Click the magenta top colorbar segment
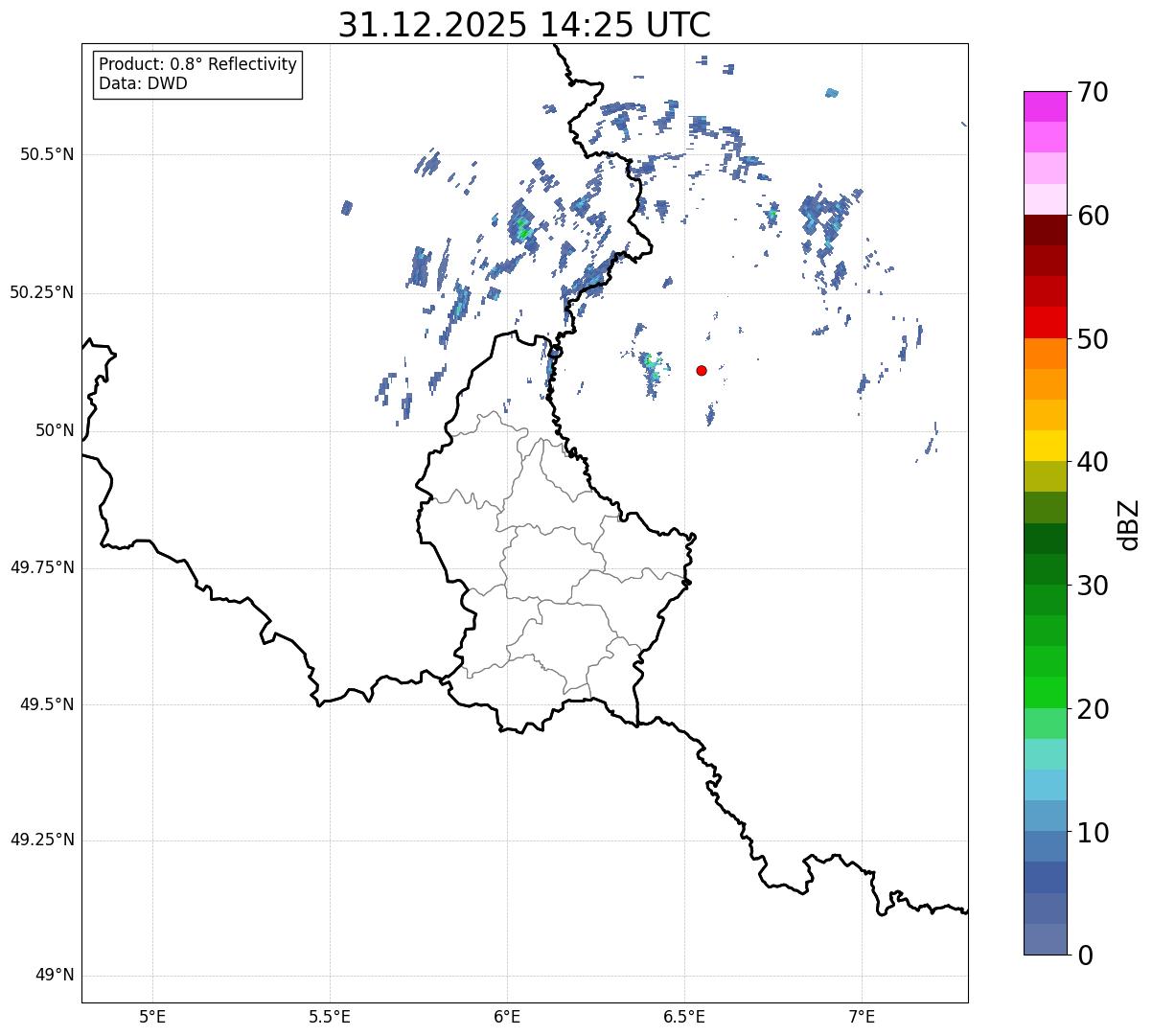This screenshot has width=1152, height=1036. (x=1046, y=106)
